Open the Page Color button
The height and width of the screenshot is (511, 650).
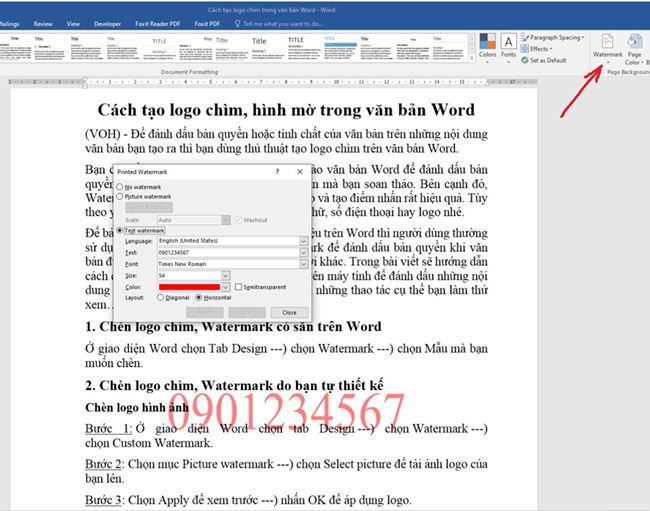click(634, 50)
